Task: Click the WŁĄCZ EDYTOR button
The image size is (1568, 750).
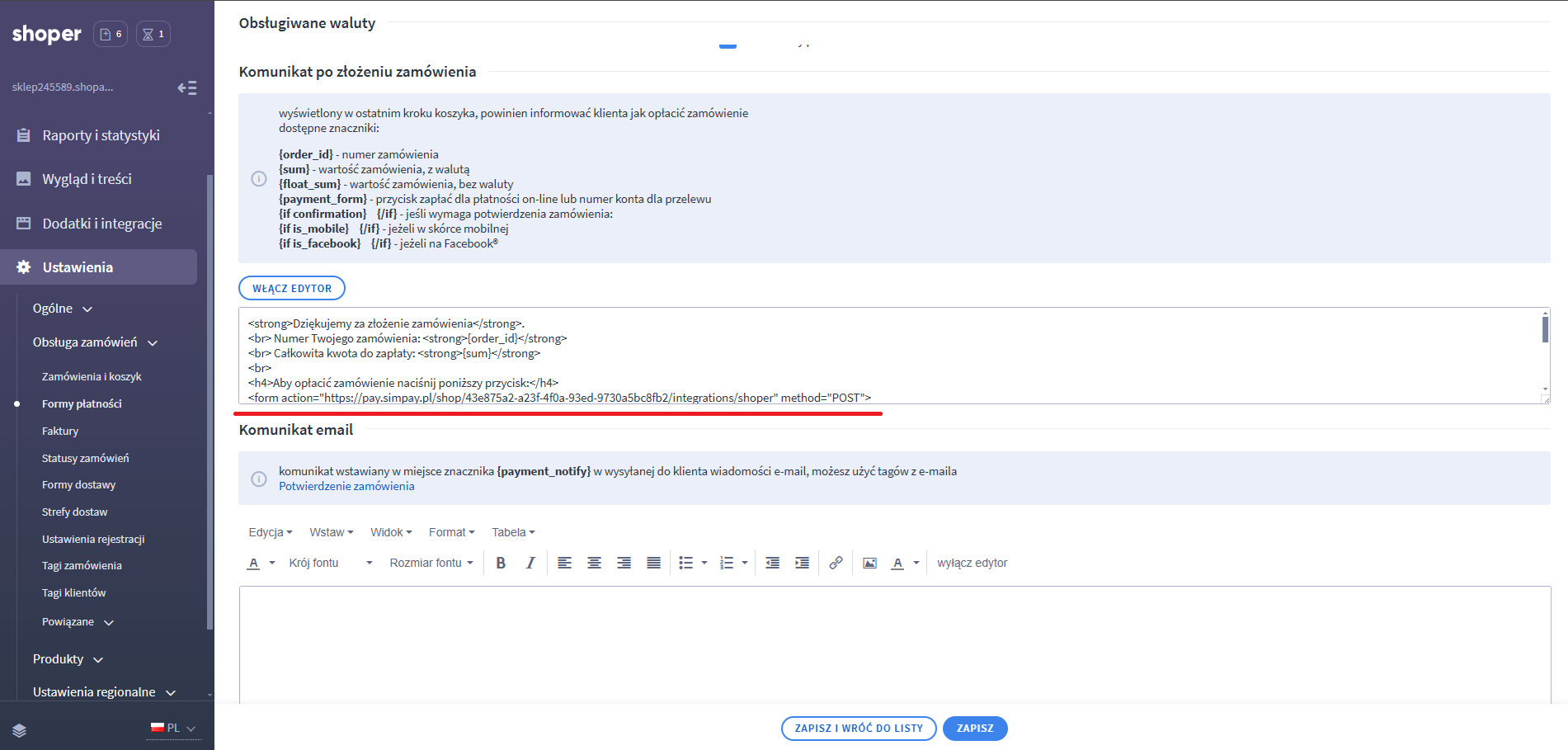Action: pos(292,288)
